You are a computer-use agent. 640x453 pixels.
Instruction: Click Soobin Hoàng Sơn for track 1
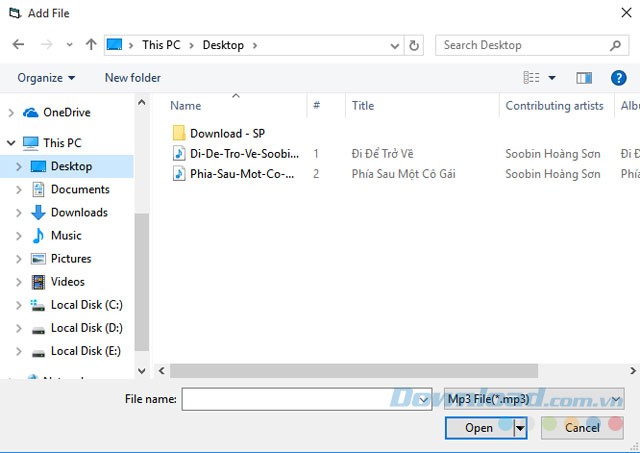click(x=553, y=154)
